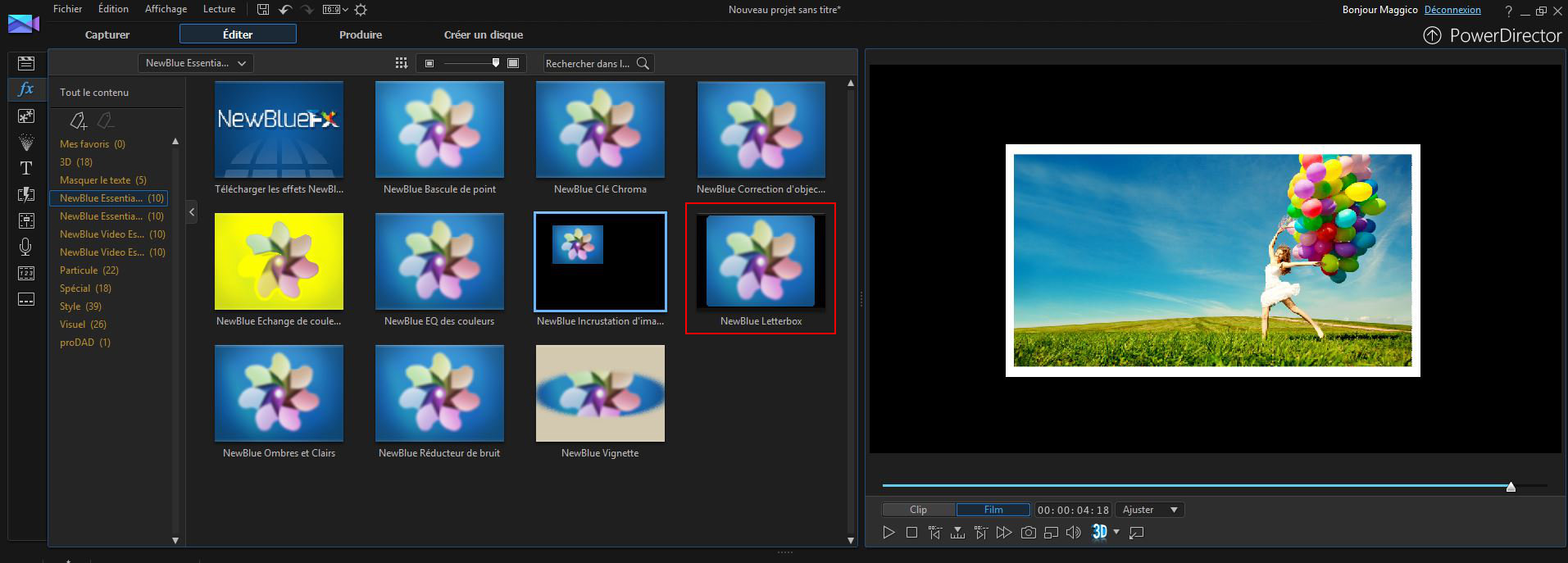Screen dimensions: 1568x563
Task: Expand the Ajuster zoom dropdown
Action: click(x=1149, y=510)
